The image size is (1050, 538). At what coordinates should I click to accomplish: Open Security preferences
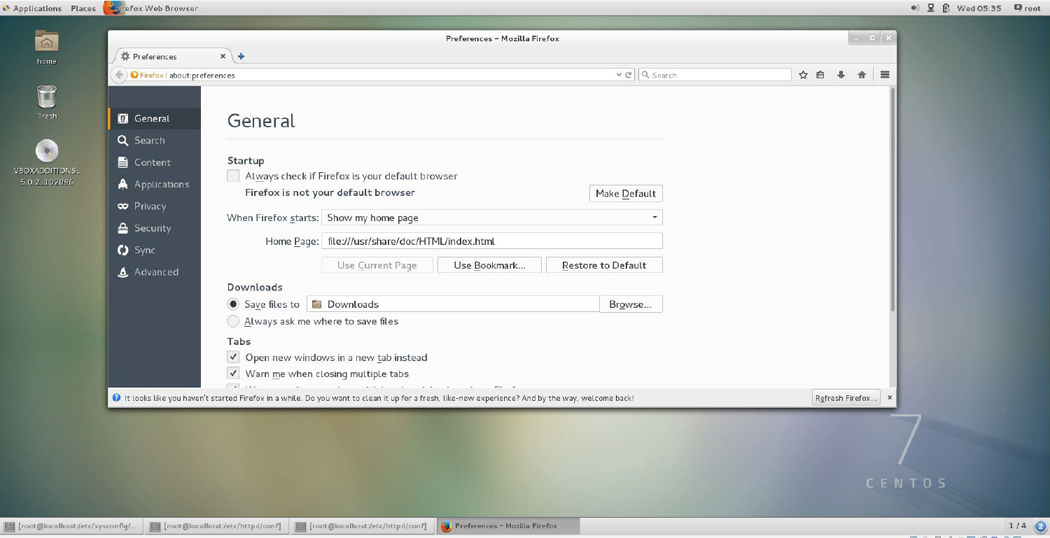154,228
